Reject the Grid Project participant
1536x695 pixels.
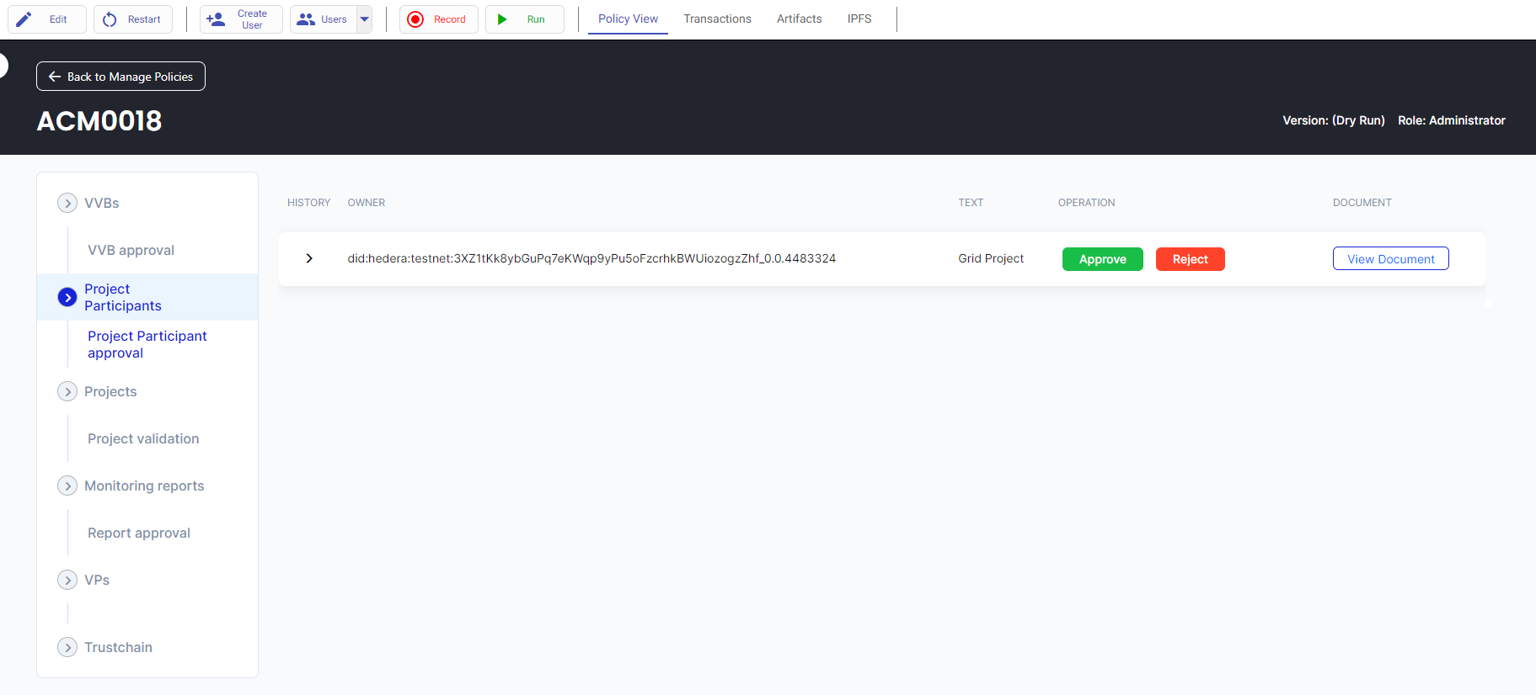(1190, 259)
